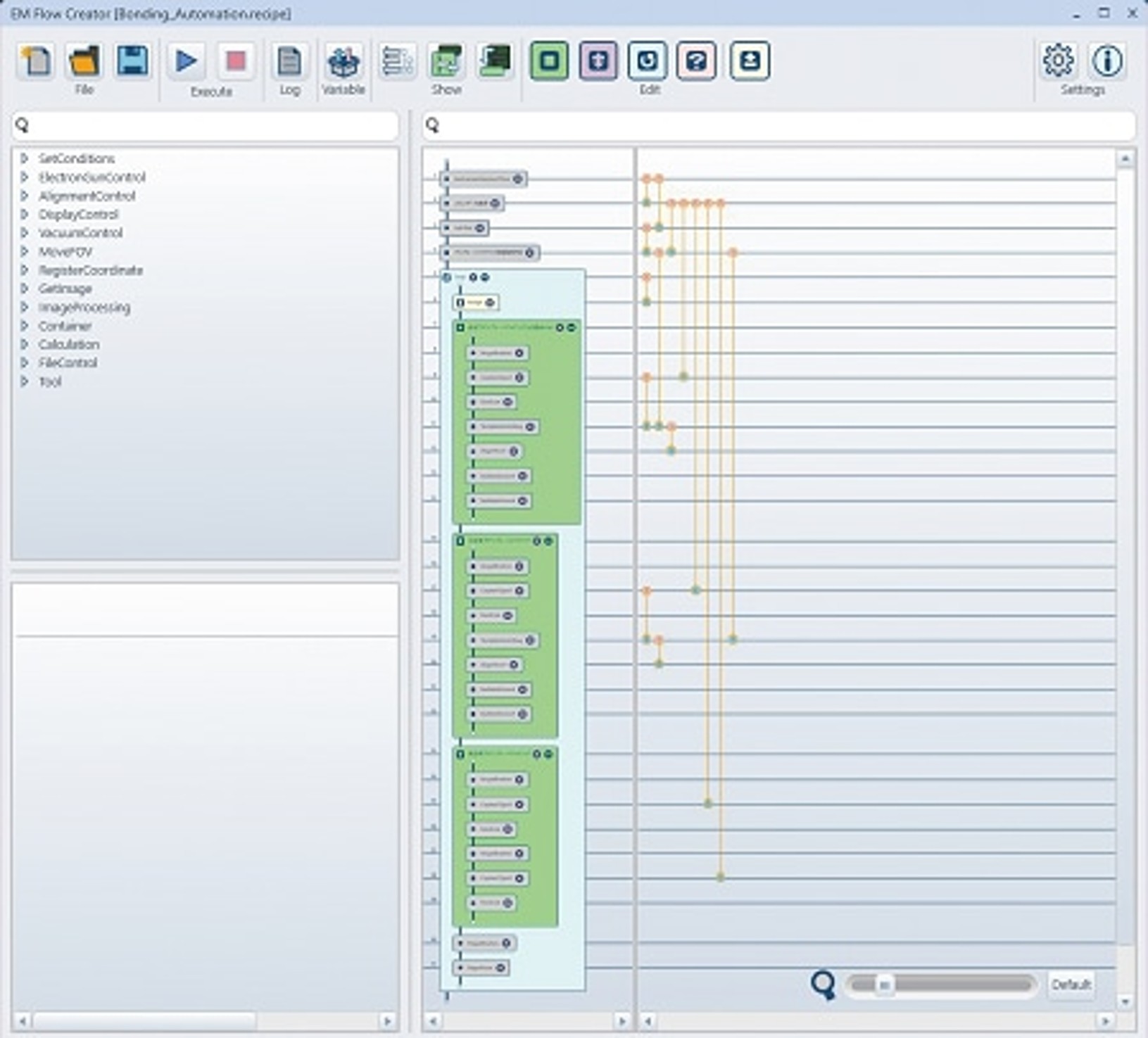Expand the SetConditions tree node
1148x1038 pixels.
25,158
